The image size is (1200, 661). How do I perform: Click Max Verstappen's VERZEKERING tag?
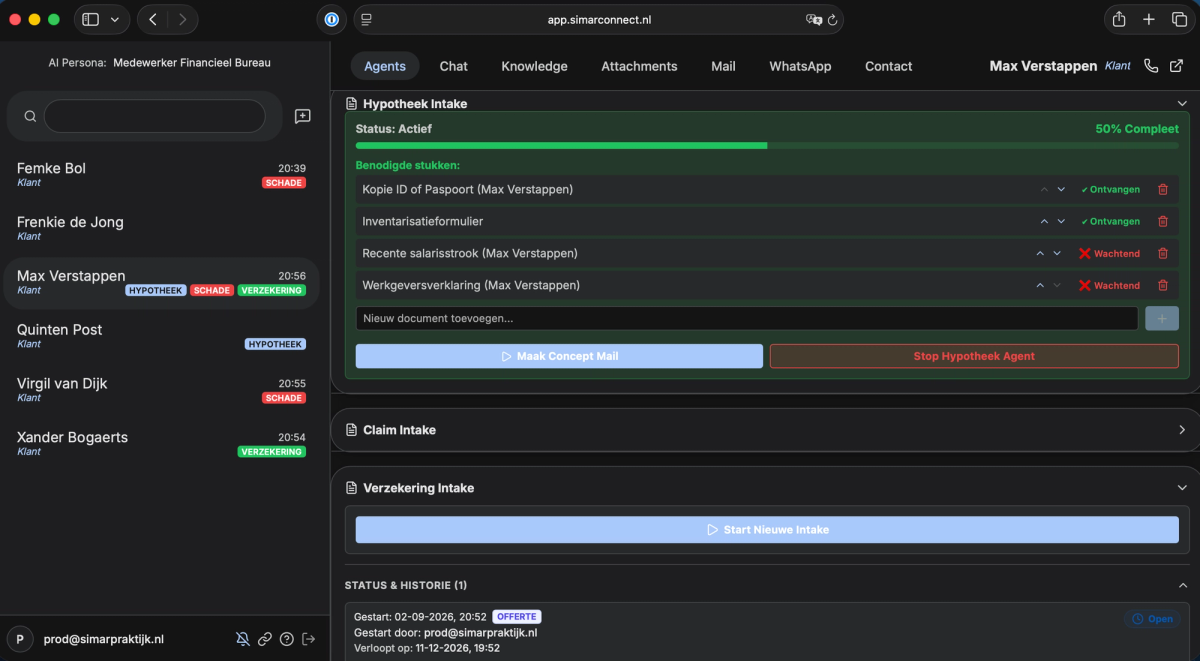[272, 290]
